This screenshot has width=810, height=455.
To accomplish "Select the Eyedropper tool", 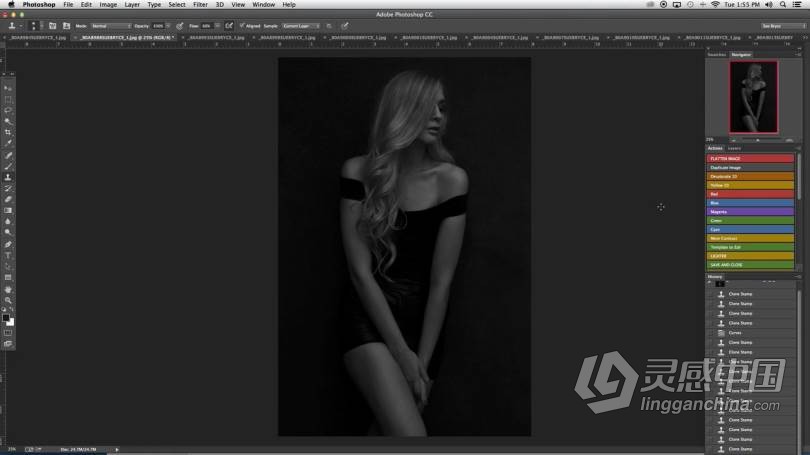I will (8, 143).
